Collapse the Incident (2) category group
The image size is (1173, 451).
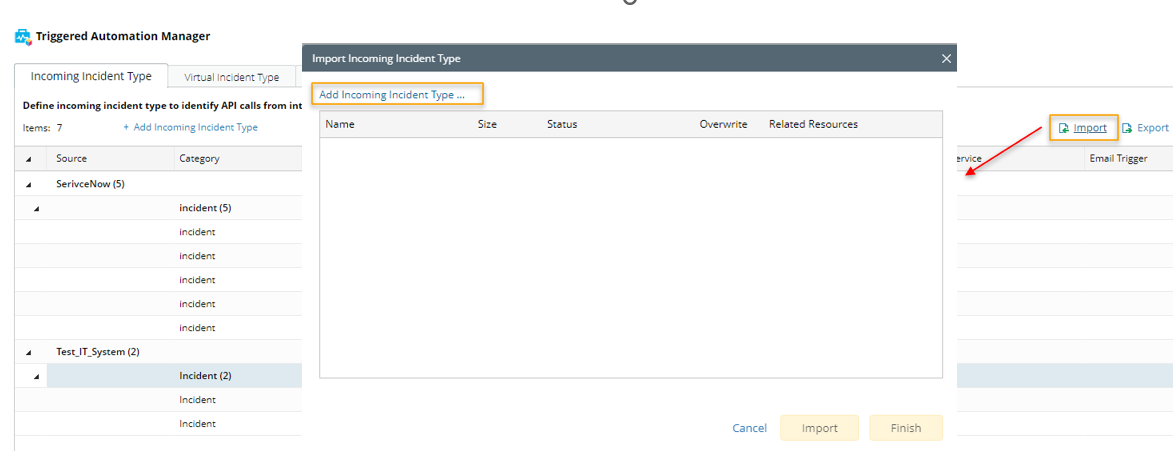point(37,376)
